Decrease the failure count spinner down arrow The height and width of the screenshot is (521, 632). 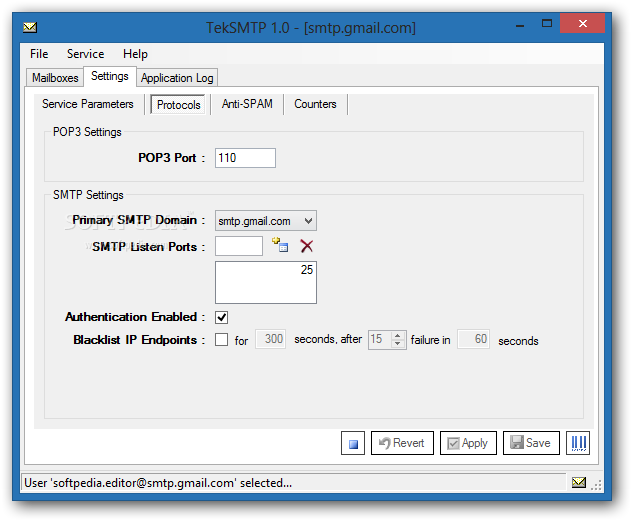(x=398, y=344)
